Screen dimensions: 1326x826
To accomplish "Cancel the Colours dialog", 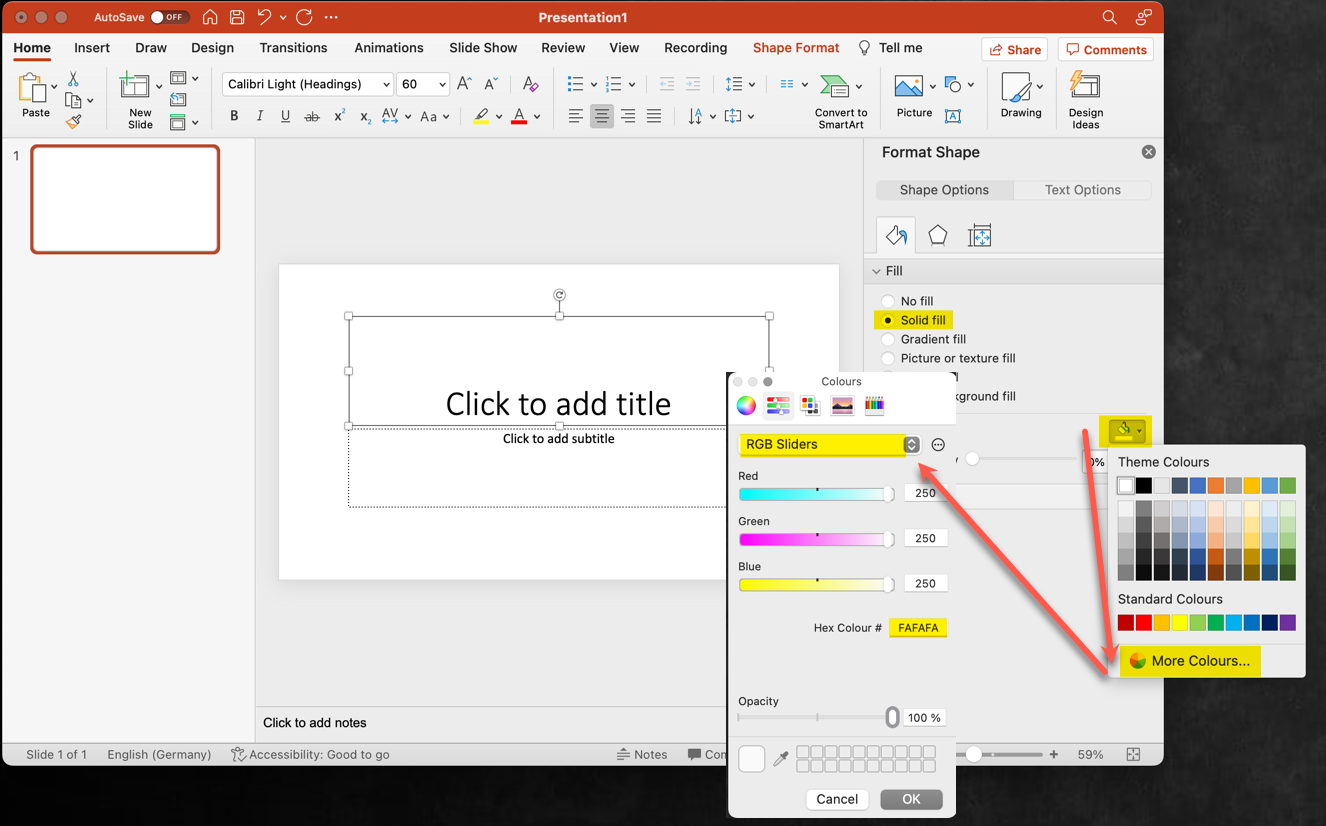I will click(x=837, y=799).
